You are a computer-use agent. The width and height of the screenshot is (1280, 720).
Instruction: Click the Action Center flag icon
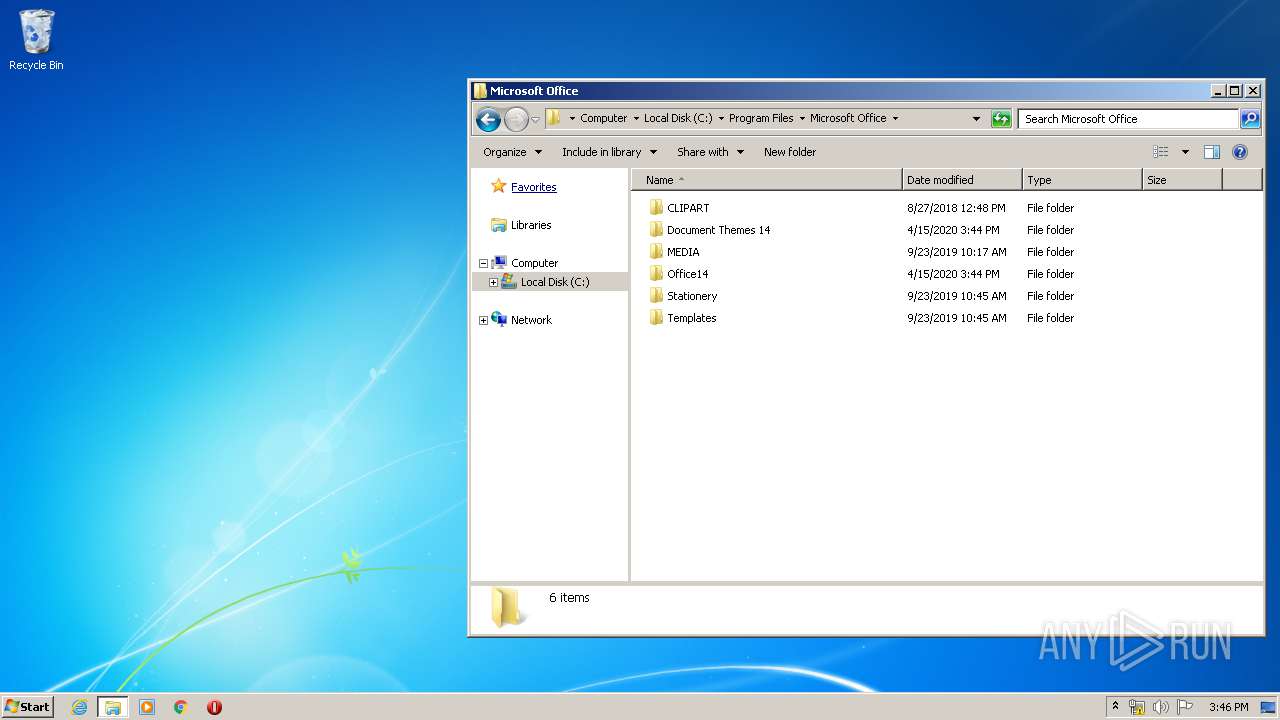[1186, 707]
